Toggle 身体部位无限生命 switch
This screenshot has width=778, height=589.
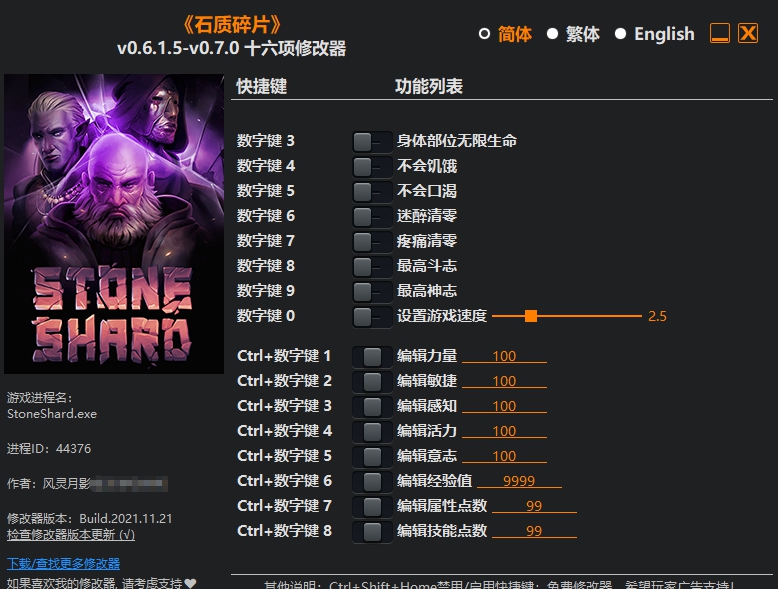click(372, 142)
